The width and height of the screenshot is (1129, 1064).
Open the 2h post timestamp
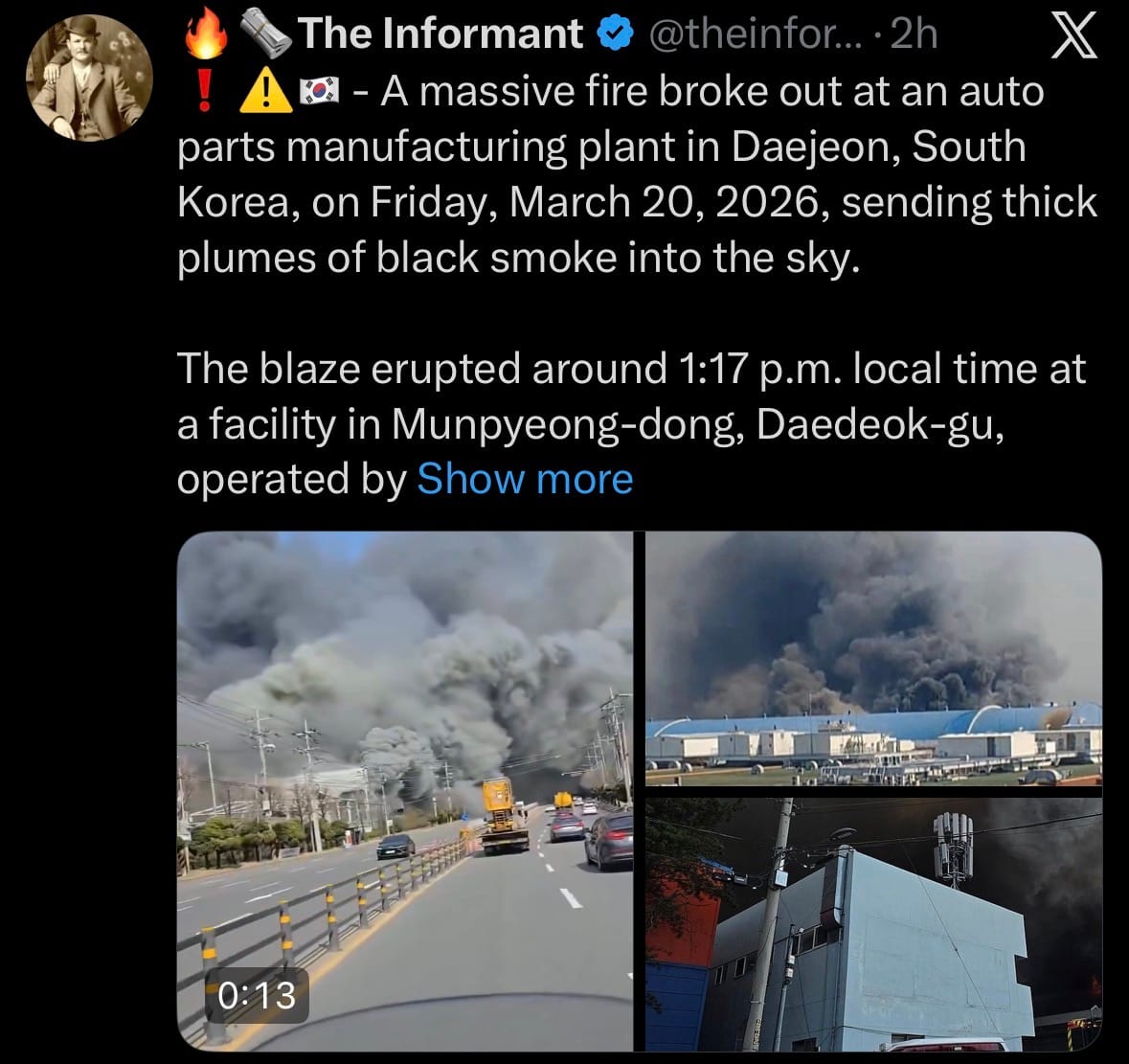[914, 34]
